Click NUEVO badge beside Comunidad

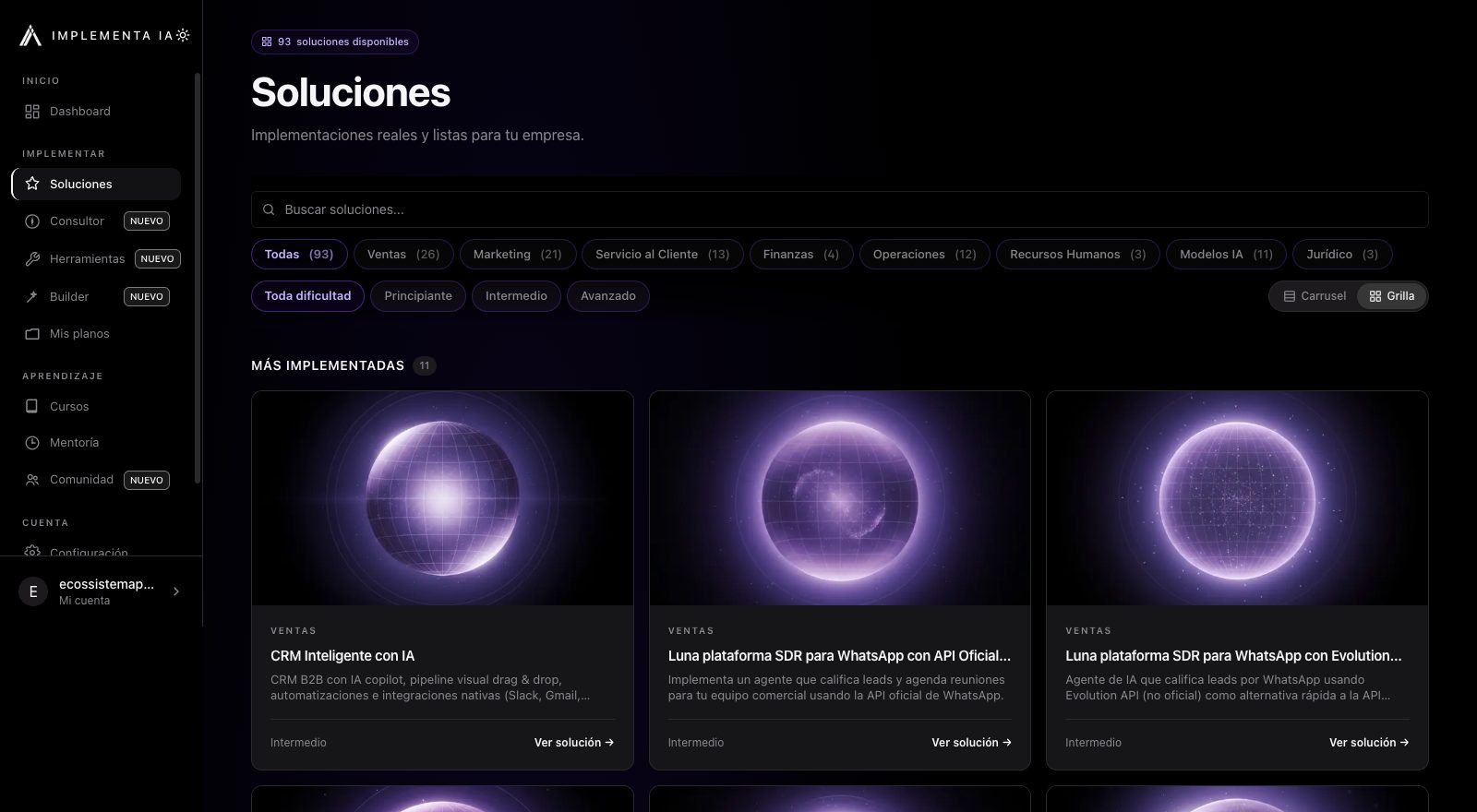(x=147, y=480)
